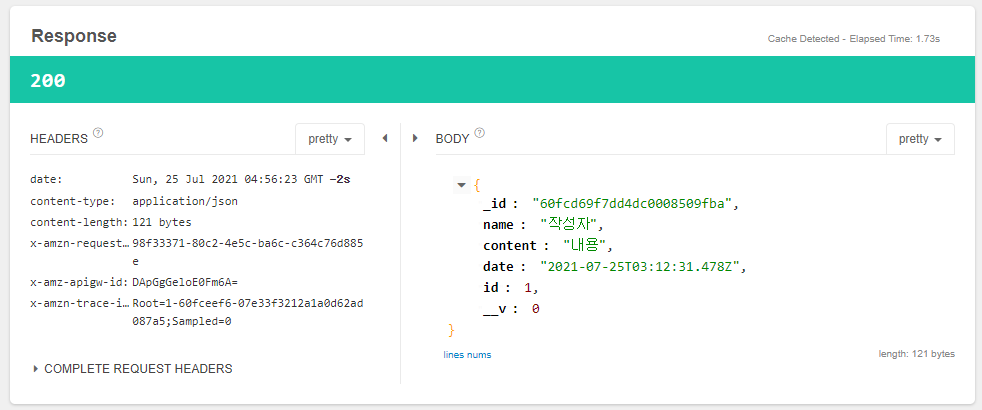Click the 200 status code bar

coord(491,80)
